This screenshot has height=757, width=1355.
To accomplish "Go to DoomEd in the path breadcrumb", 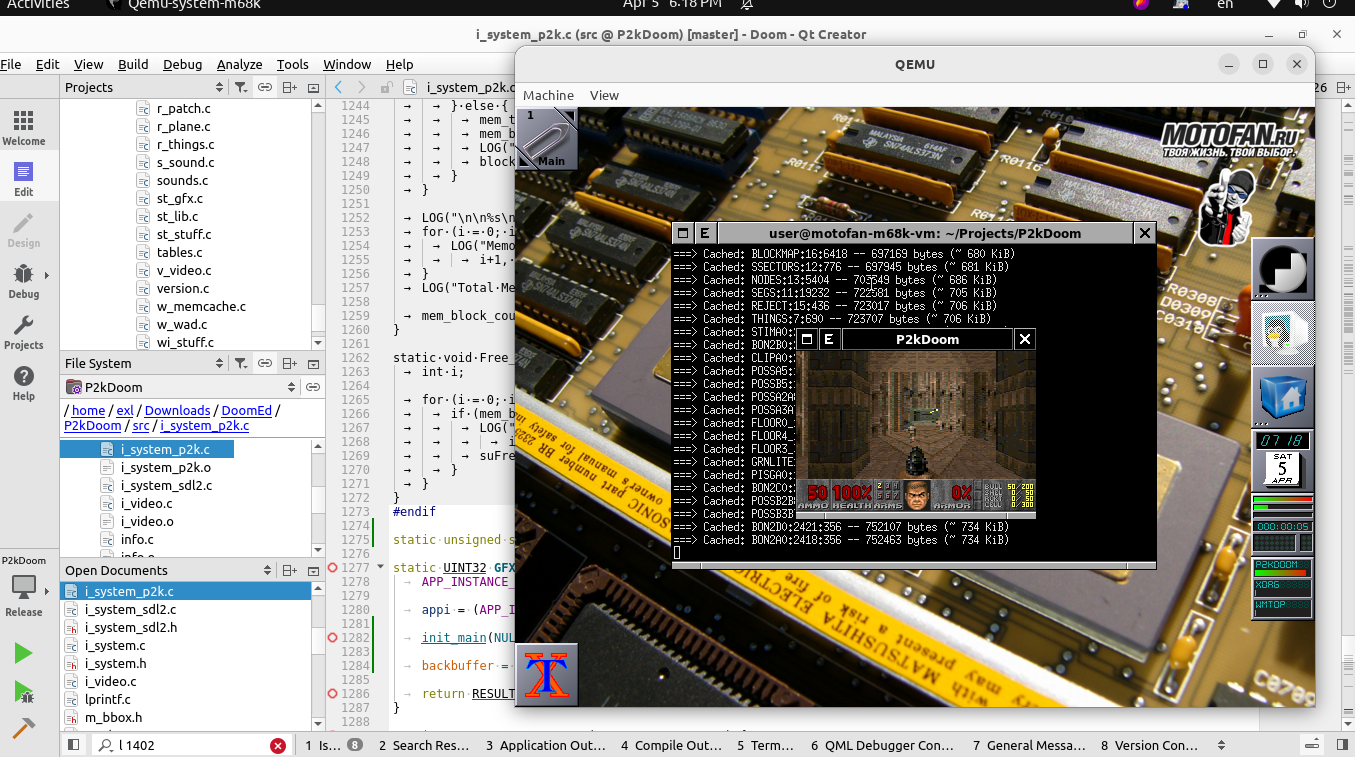I will (246, 410).
